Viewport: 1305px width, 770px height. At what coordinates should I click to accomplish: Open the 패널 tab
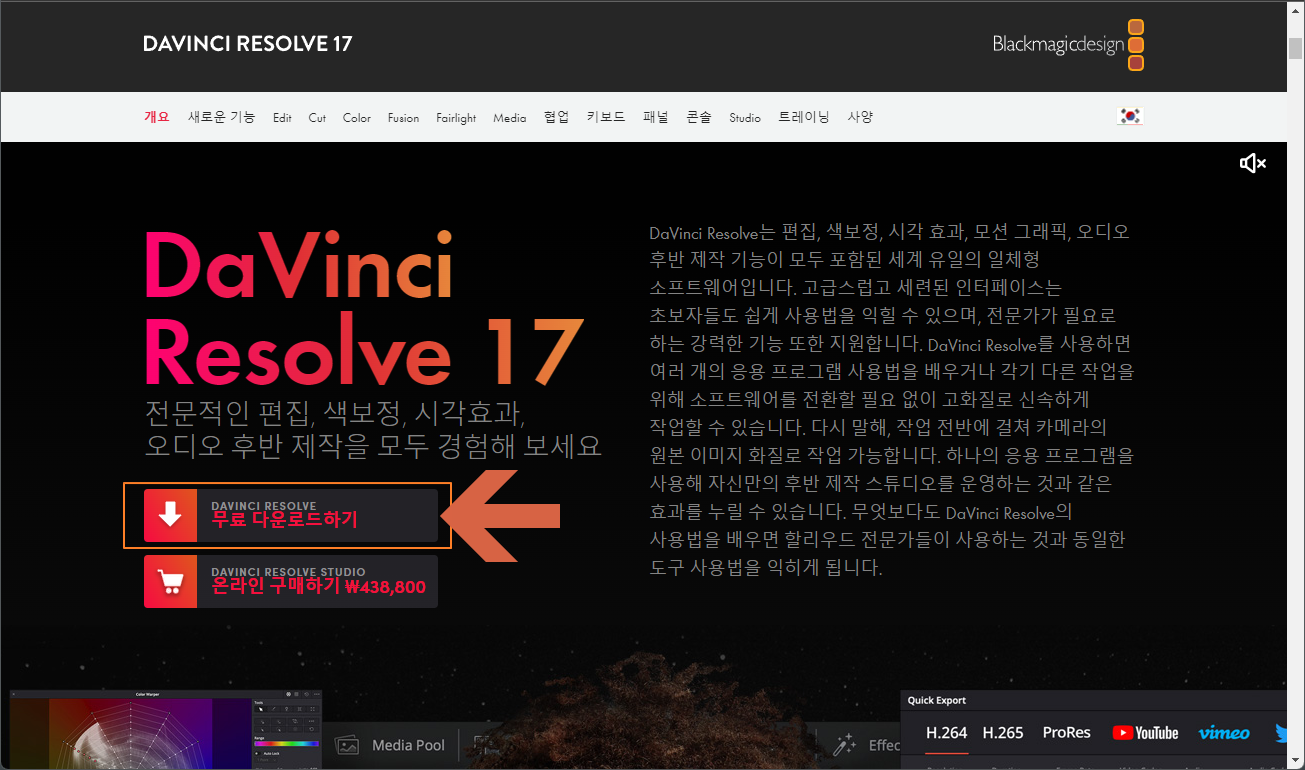tap(656, 117)
